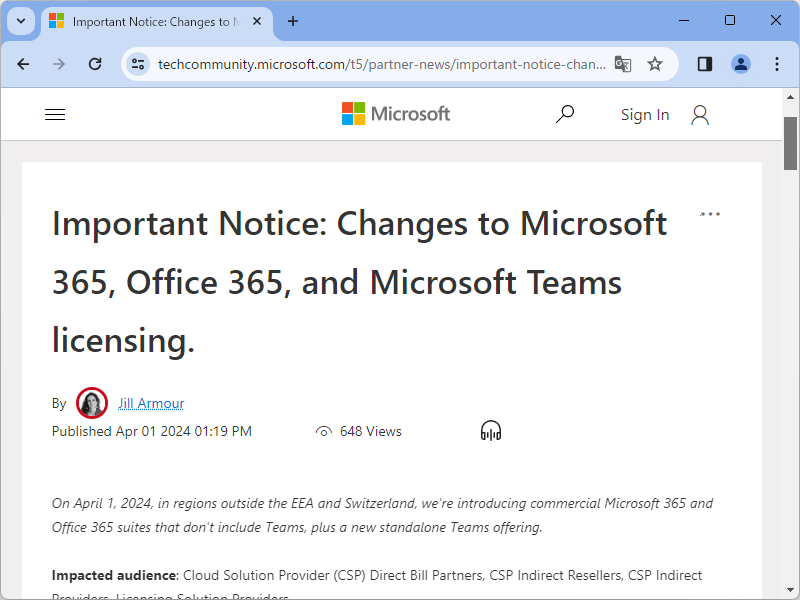Viewport: 800px width, 600px height.
Task: View site information icon in address bar
Action: pyautogui.click(x=138, y=64)
